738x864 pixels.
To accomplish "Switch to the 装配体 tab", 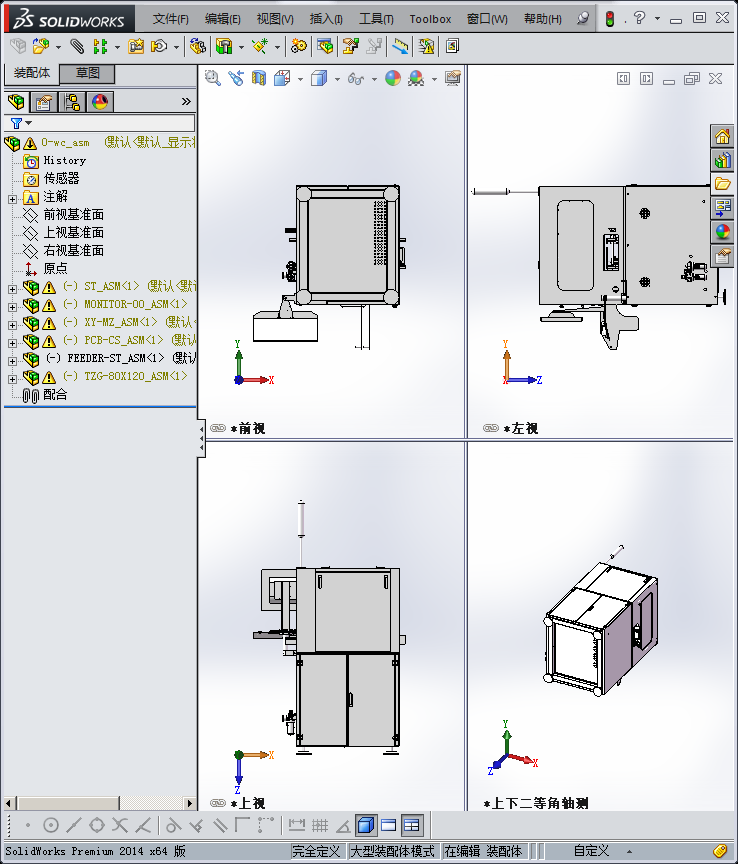I will coord(32,73).
